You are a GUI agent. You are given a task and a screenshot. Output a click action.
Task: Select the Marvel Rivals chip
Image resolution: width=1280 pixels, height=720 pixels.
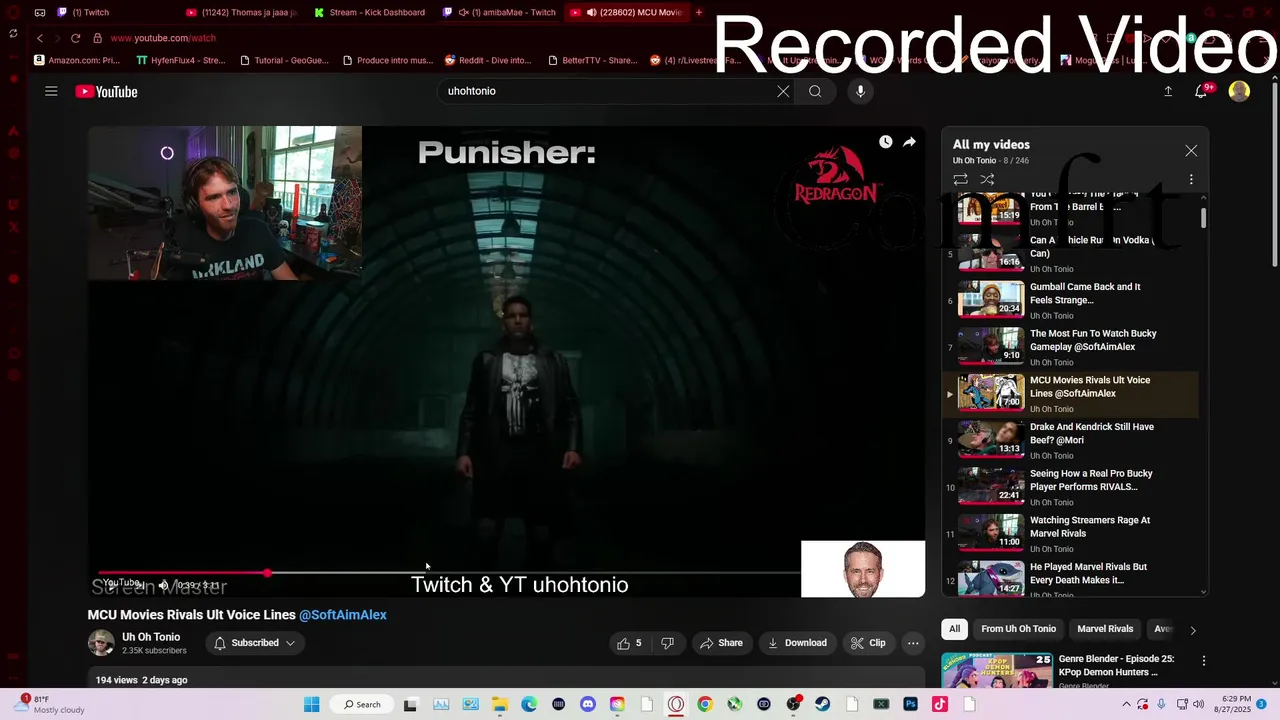click(1105, 629)
